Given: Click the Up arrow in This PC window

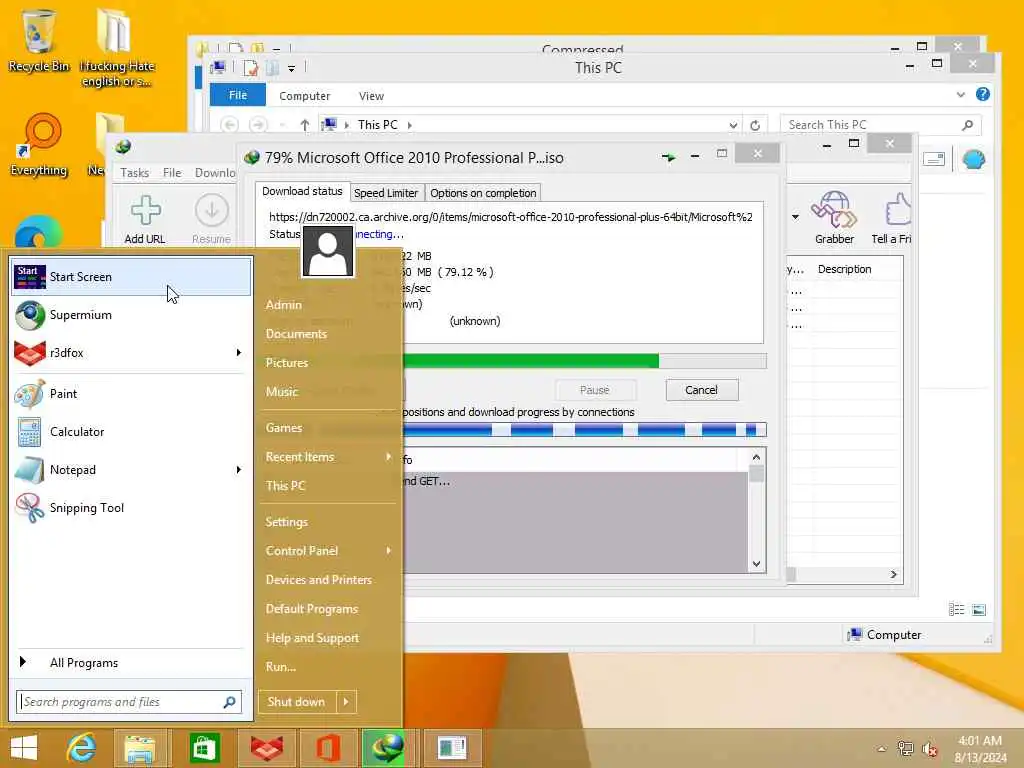Looking at the screenshot, I should [x=304, y=125].
